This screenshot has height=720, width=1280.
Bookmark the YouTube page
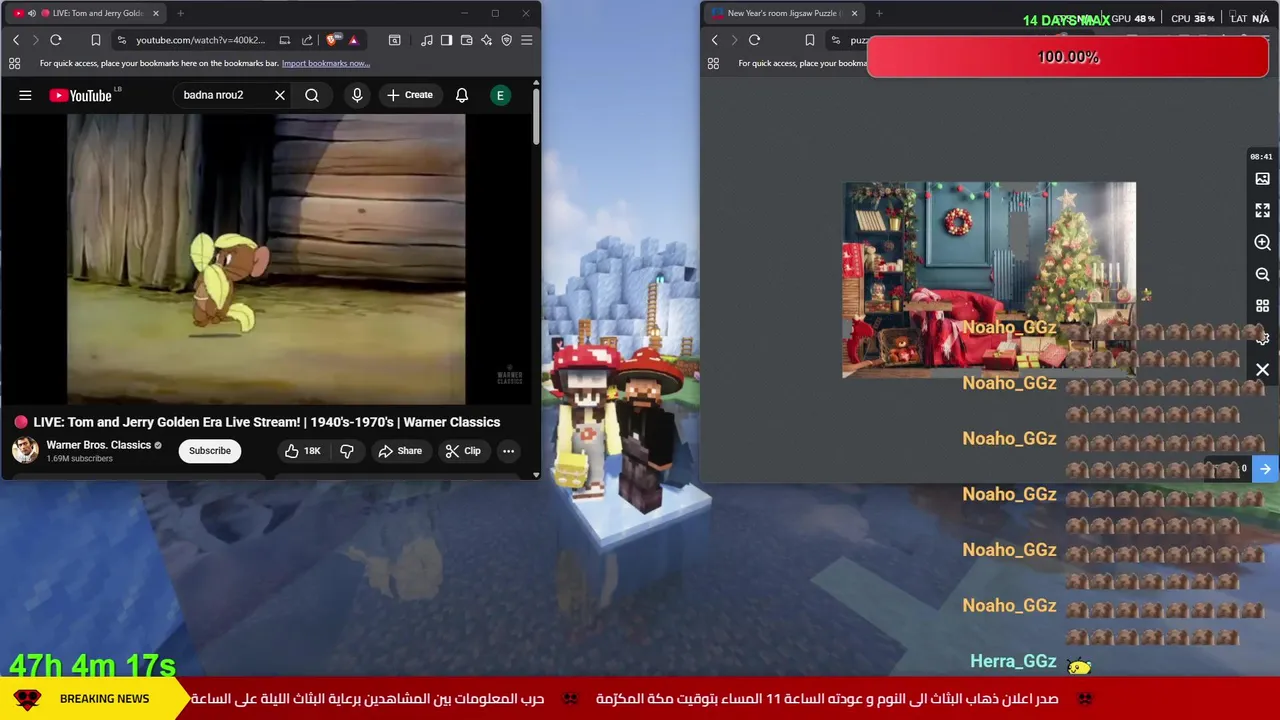click(96, 40)
